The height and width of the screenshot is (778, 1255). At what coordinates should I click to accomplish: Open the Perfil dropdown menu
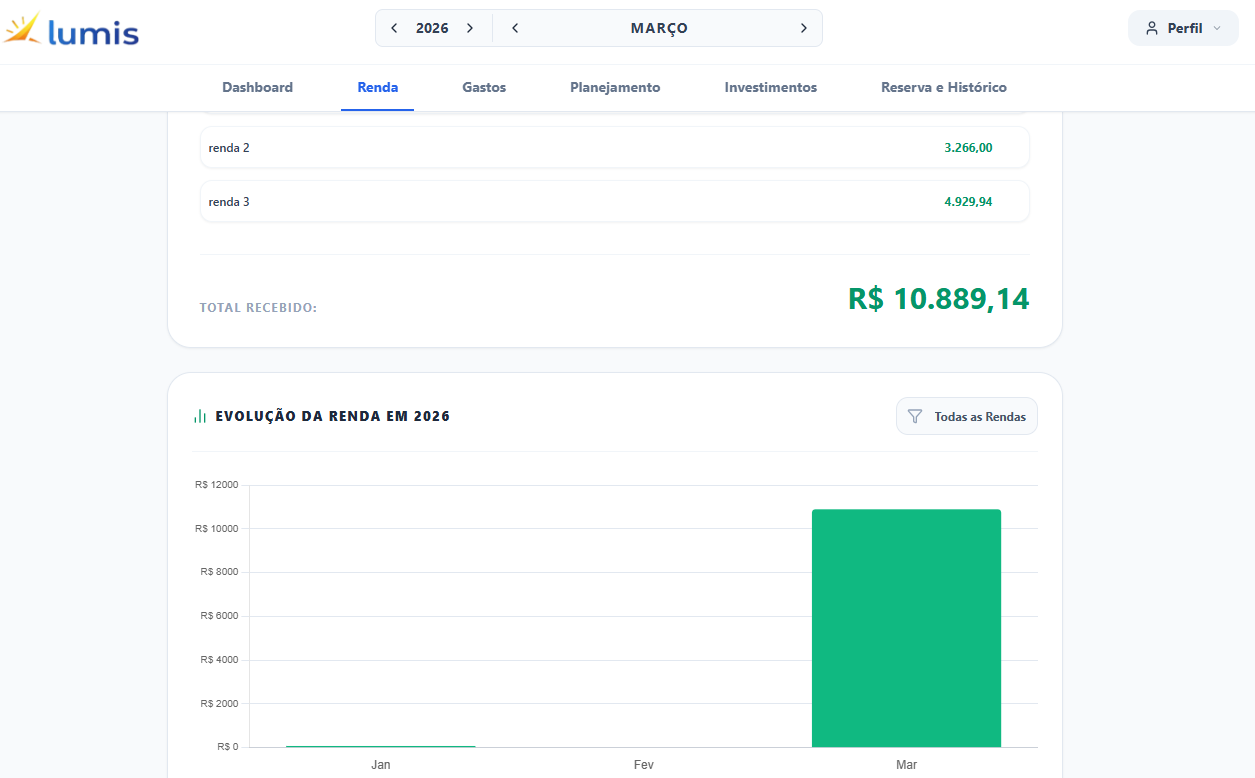(1183, 28)
